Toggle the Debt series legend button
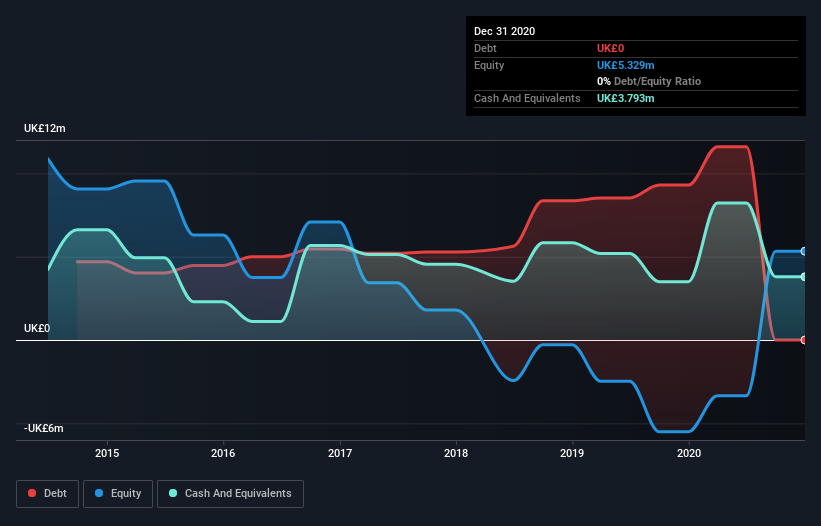Image resolution: width=821 pixels, height=526 pixels. pyautogui.click(x=48, y=494)
